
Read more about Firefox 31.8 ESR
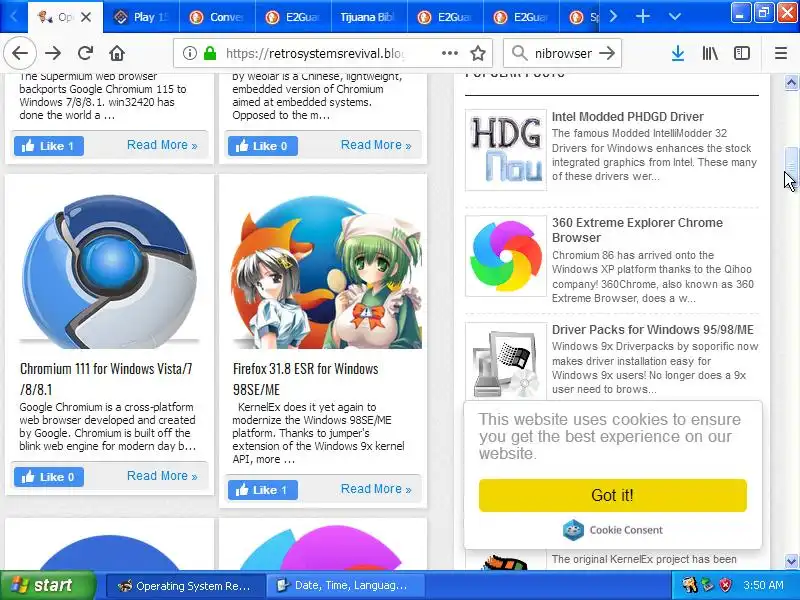(376, 489)
